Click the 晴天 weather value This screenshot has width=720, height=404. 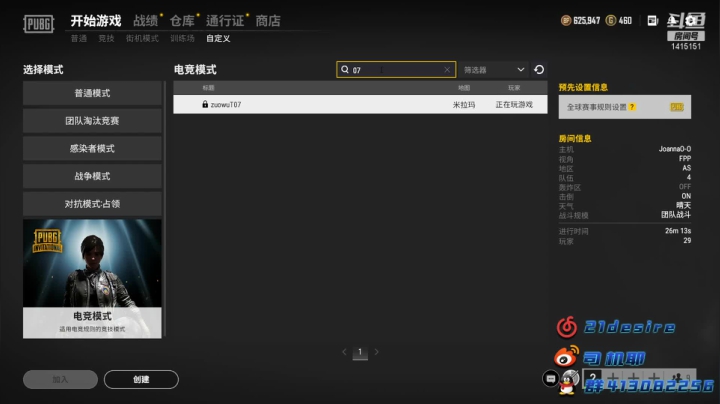tap(683, 205)
